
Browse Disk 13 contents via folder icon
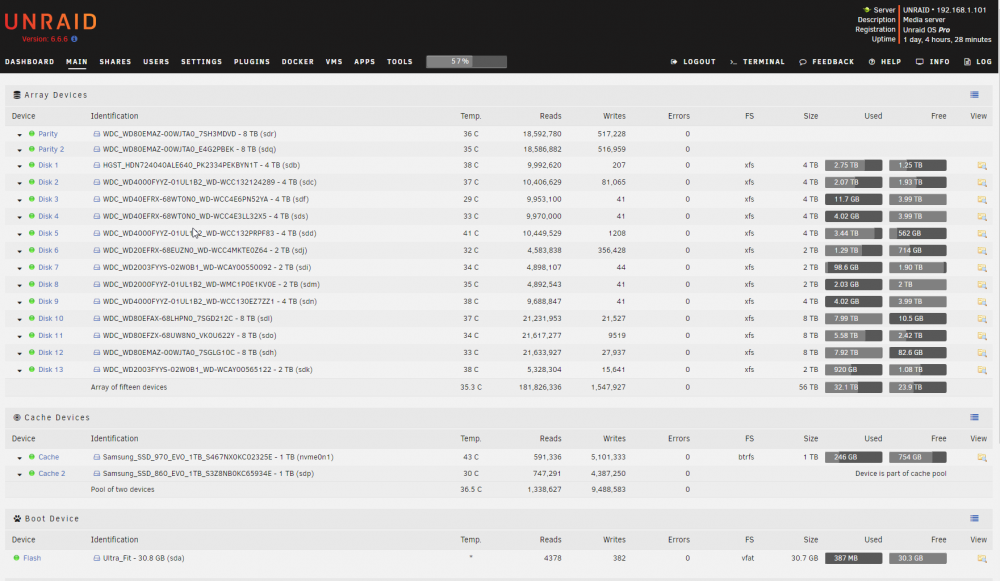coord(982,370)
